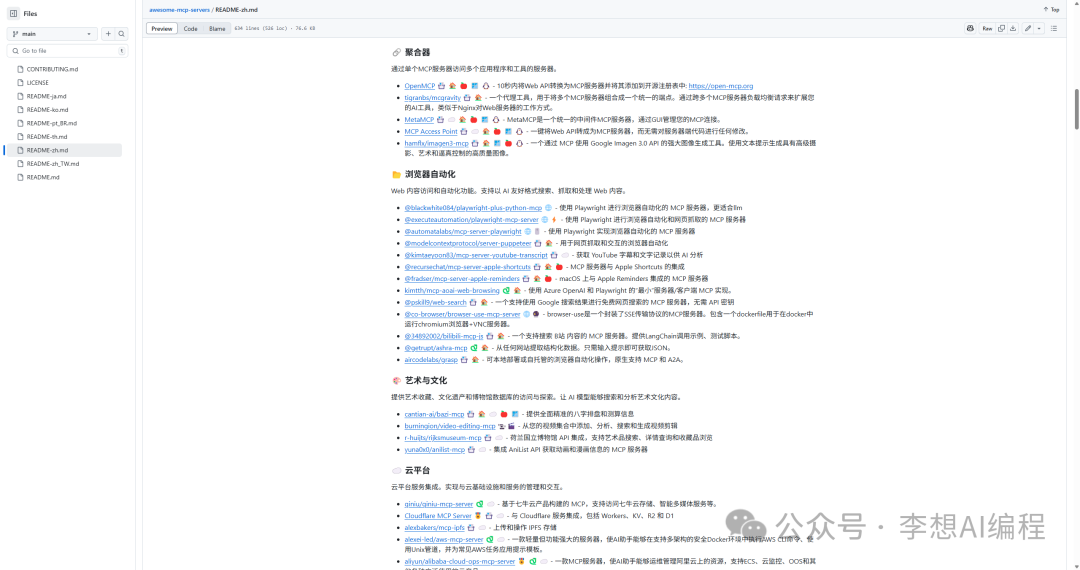Open getrupt/ashra-mcp link

(x=435, y=348)
